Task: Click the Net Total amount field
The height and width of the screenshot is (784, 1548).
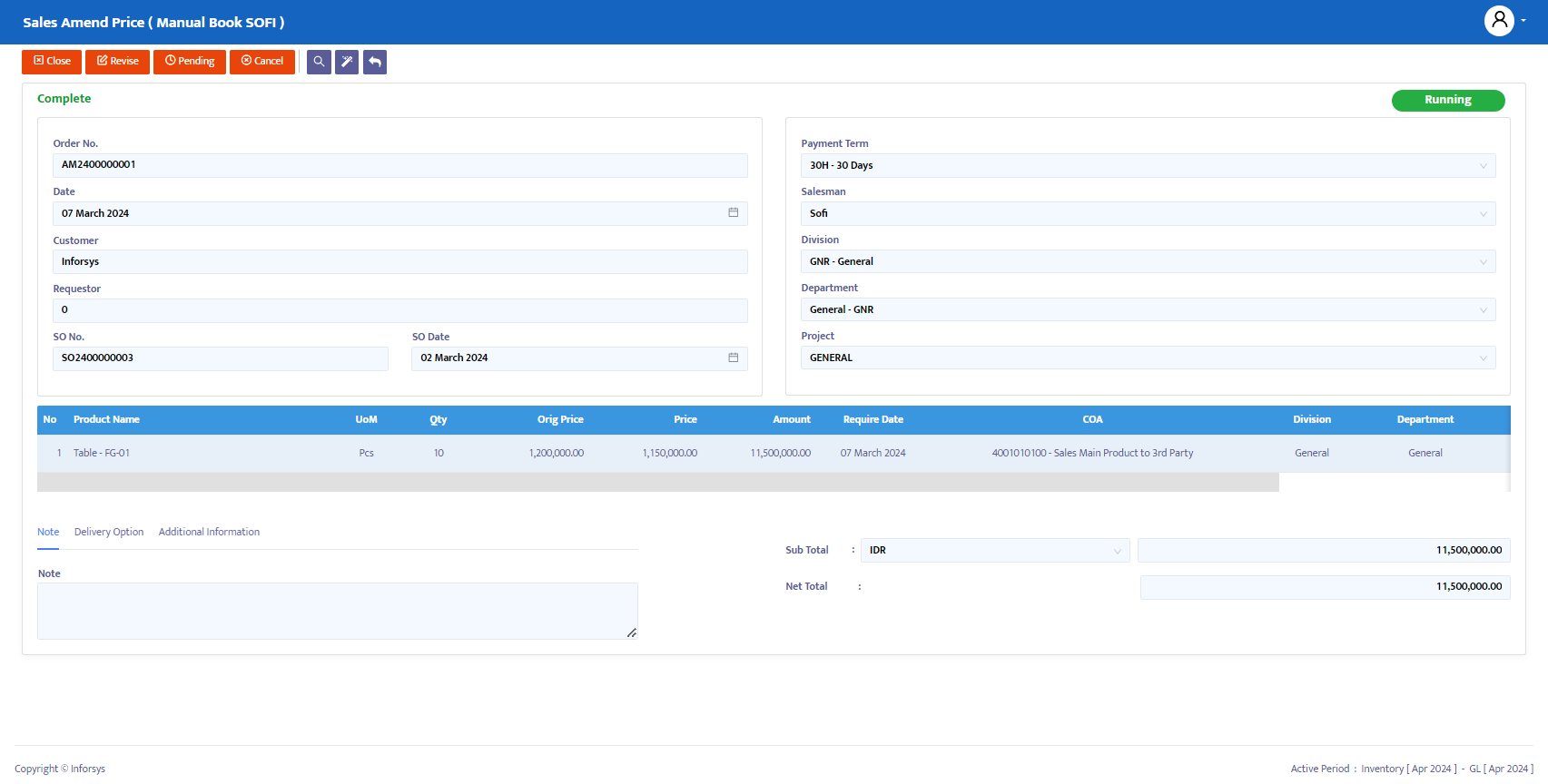Action: [x=1326, y=587]
